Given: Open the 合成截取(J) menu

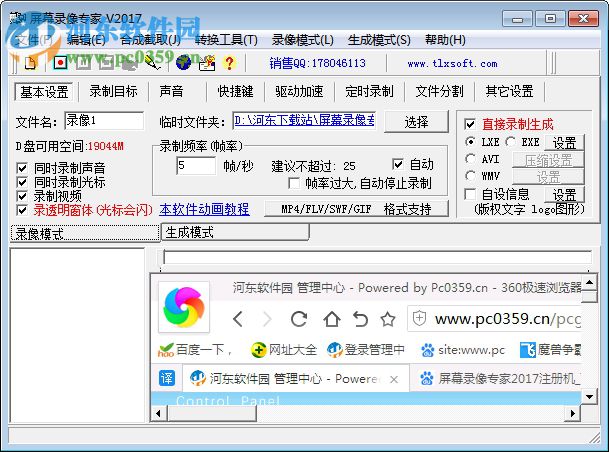Looking at the screenshot, I should 150,40.
